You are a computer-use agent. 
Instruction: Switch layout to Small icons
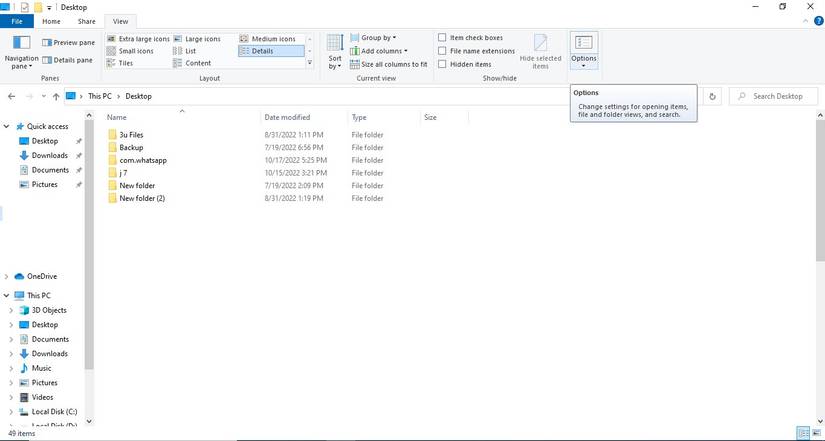130,51
